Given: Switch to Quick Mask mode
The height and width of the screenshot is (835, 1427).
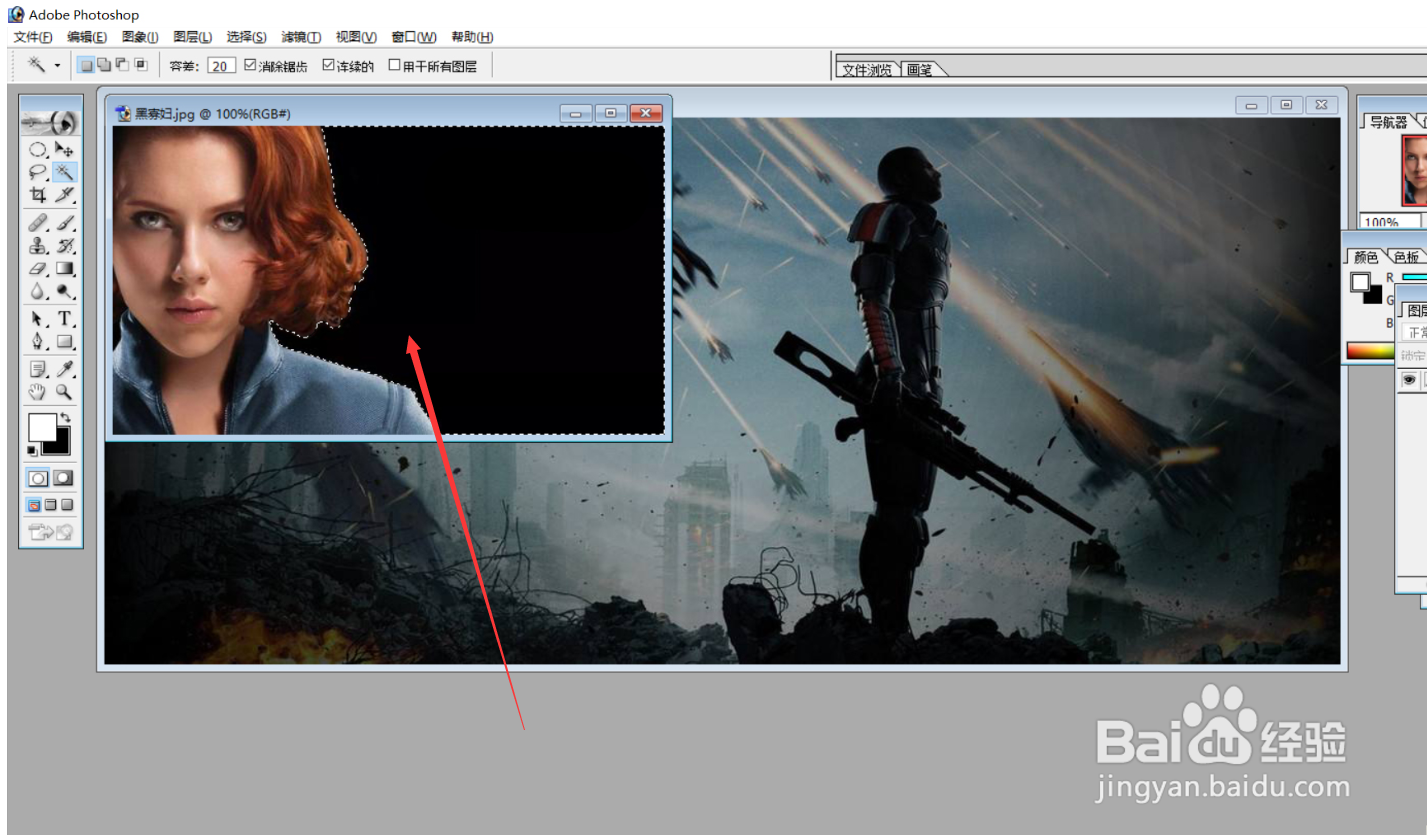Looking at the screenshot, I should (x=64, y=479).
